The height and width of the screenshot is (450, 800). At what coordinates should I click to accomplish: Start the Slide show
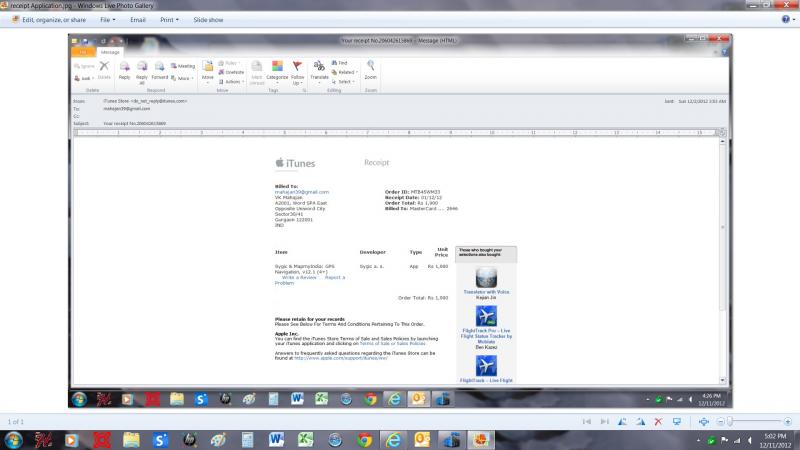208,20
